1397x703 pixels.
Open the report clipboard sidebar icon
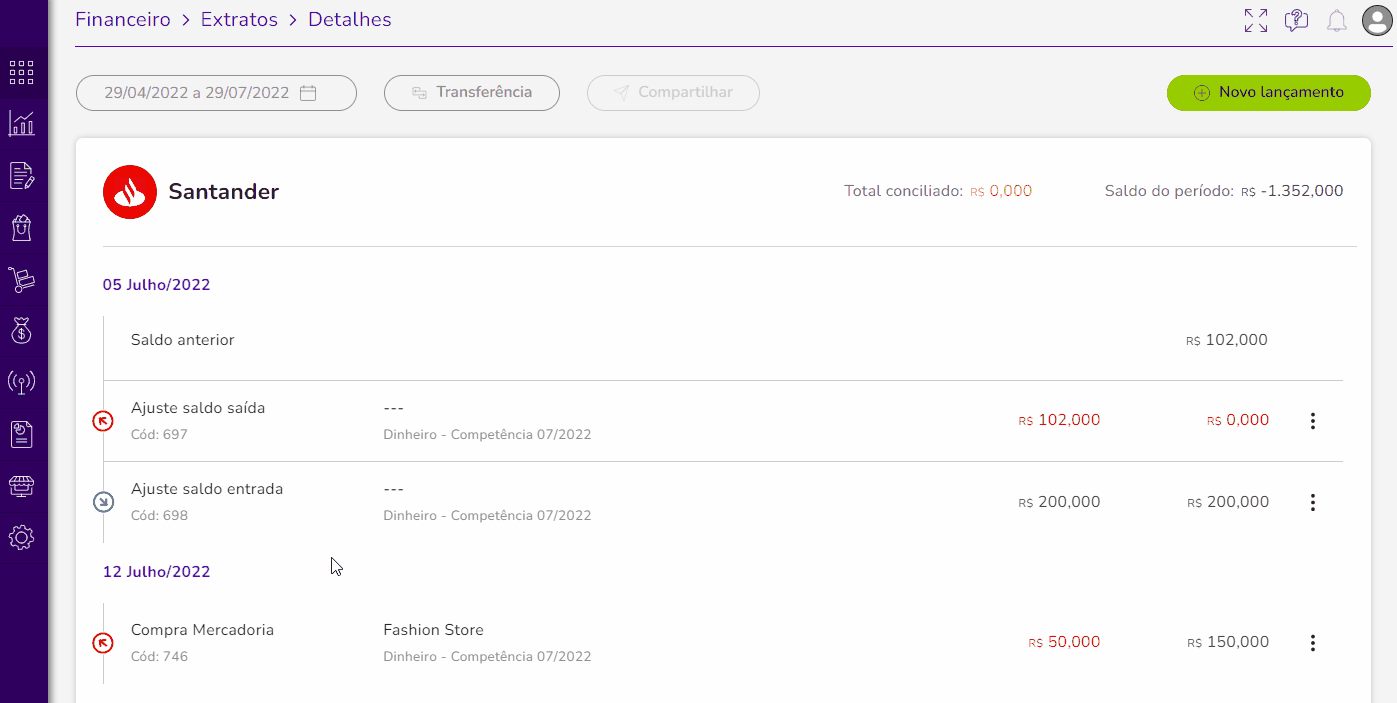21,433
